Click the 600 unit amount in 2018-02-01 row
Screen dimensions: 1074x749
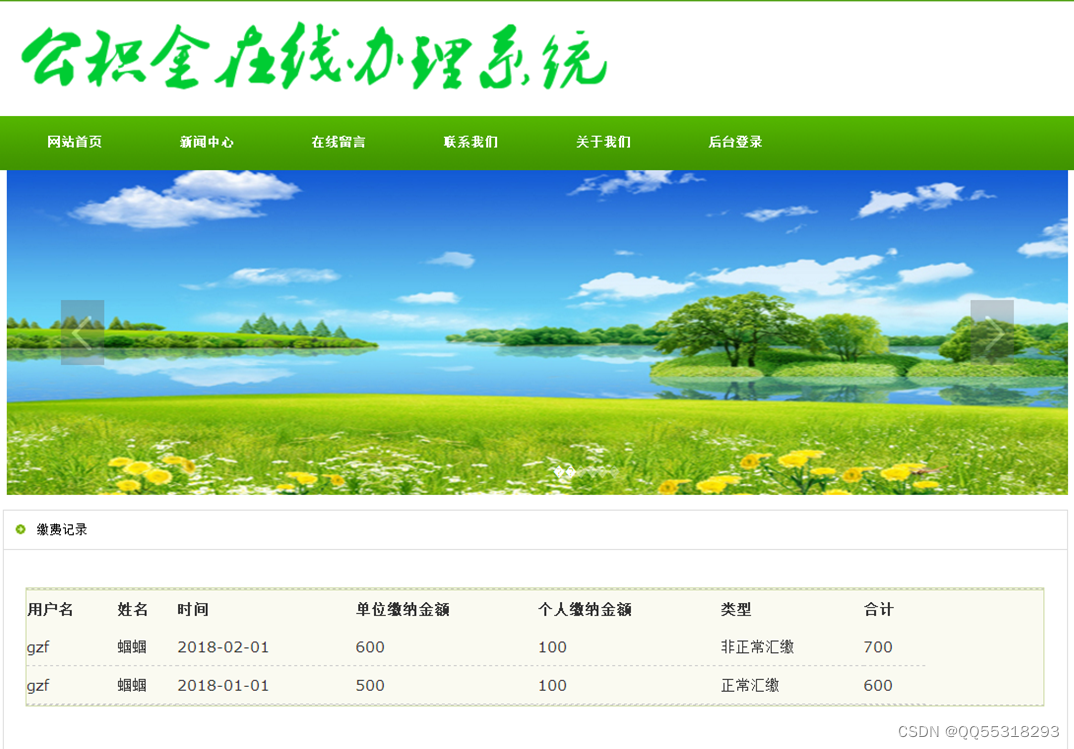pyautogui.click(x=370, y=647)
